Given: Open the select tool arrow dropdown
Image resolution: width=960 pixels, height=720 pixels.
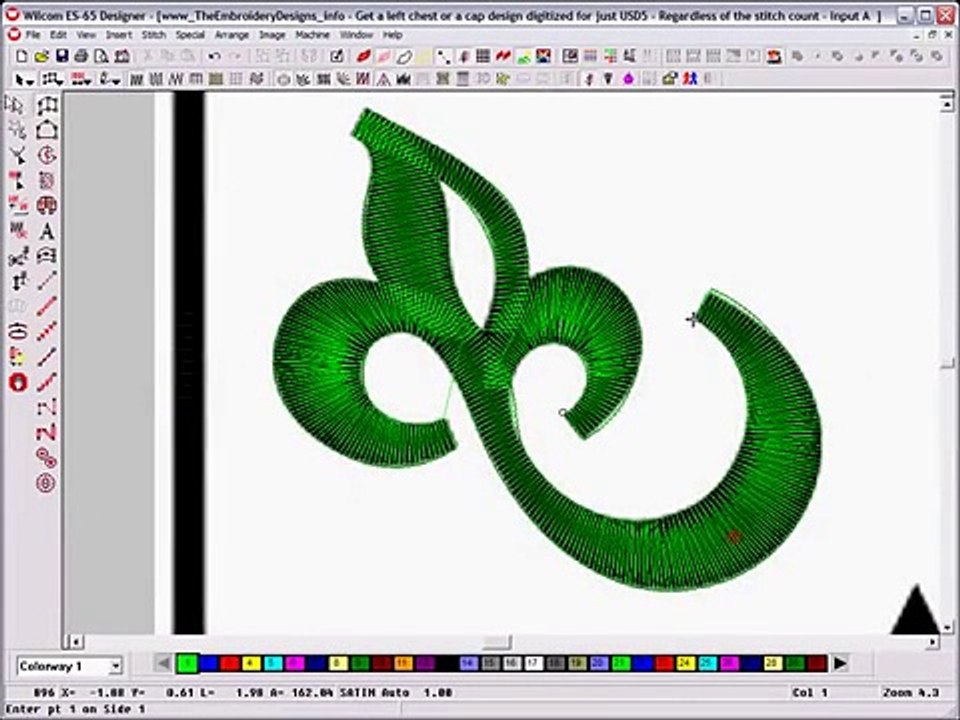Looking at the screenshot, I should 24,79.
